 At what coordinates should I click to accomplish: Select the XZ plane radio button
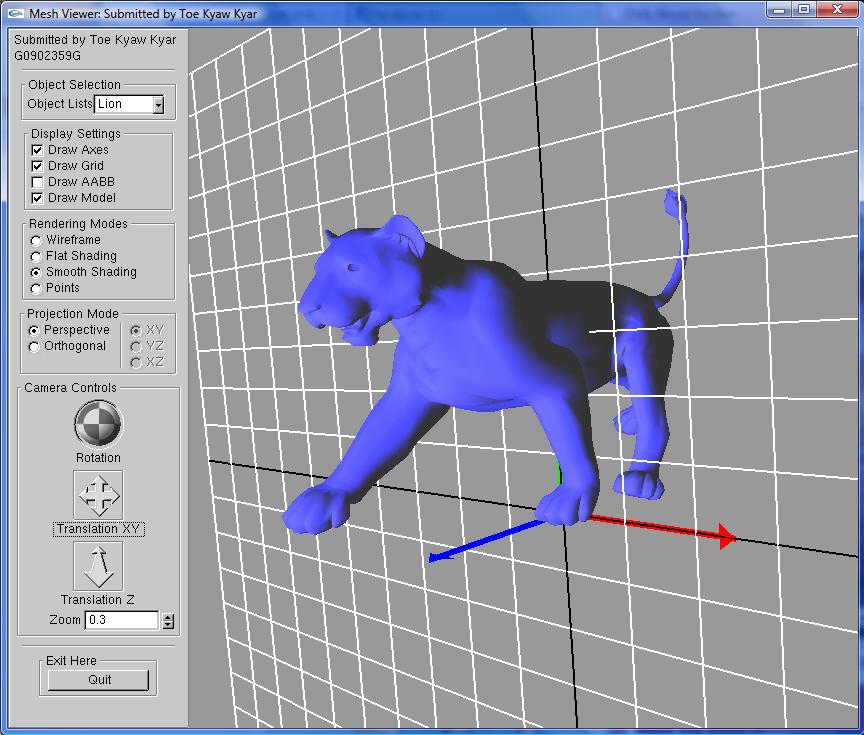pyautogui.click(x=136, y=362)
